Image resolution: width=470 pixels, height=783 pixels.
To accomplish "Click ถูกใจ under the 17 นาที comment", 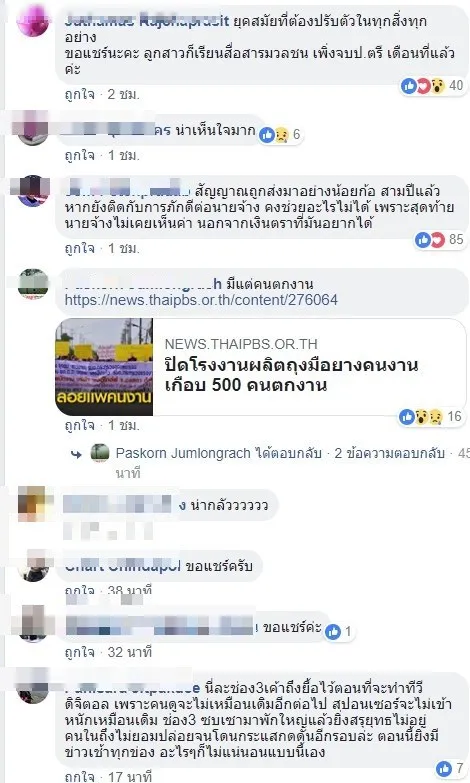I will click(79, 777).
